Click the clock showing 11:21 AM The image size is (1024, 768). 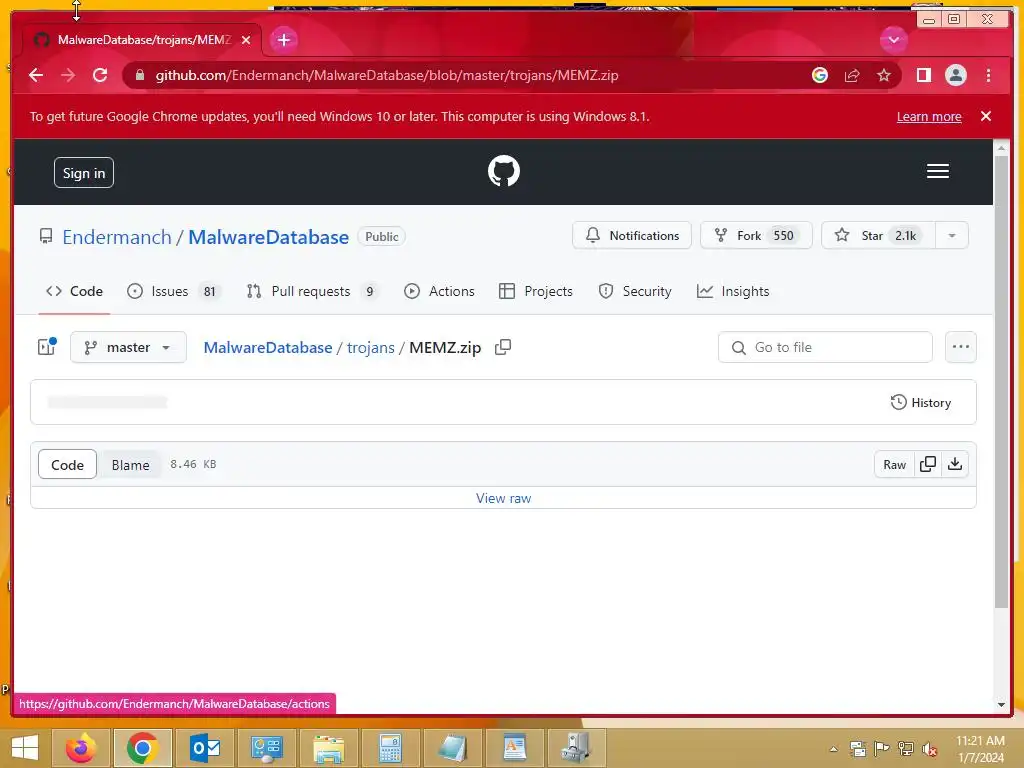click(980, 748)
